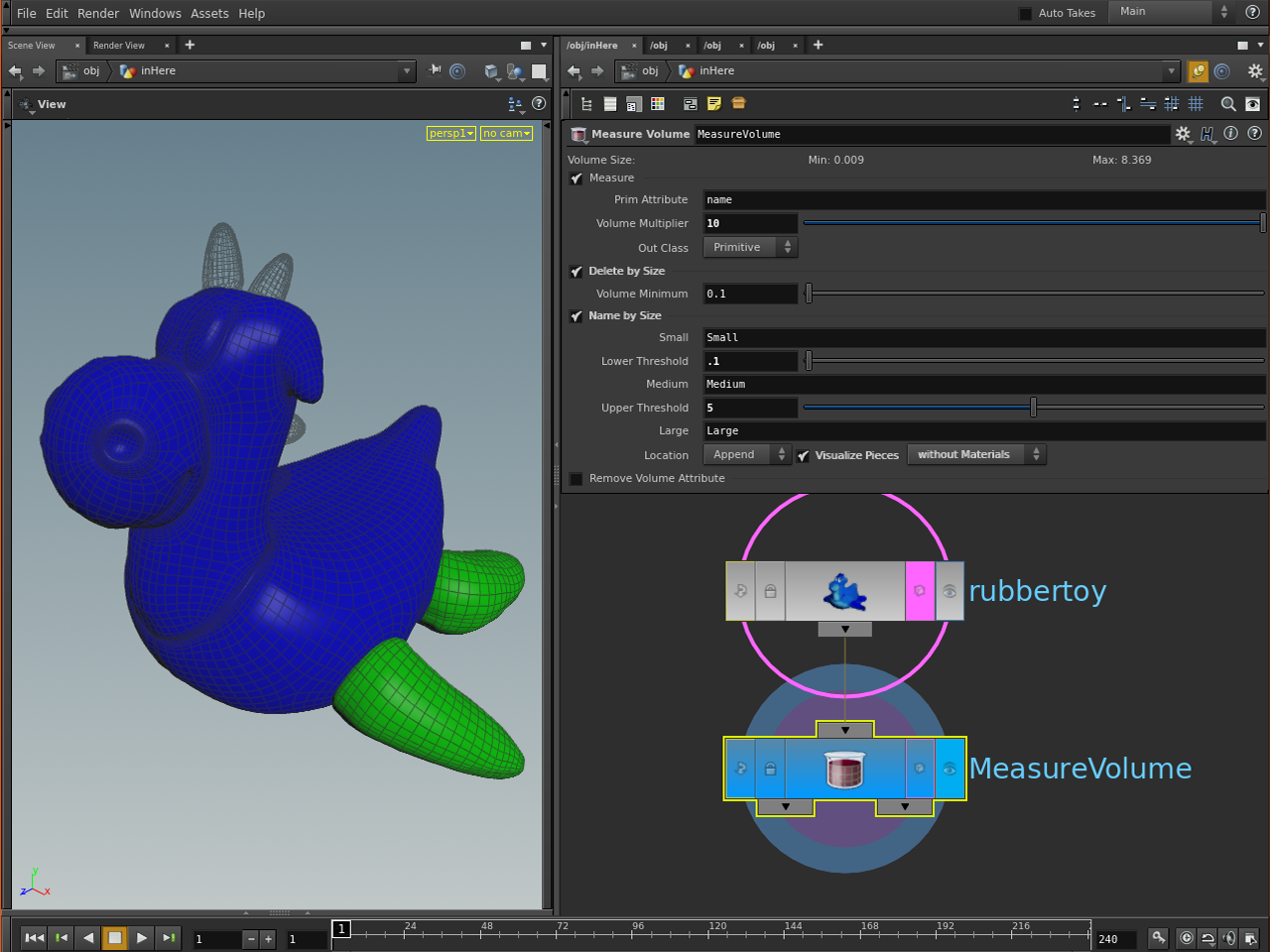
Task: Toggle the Delete by Size checkbox
Action: coord(576,272)
